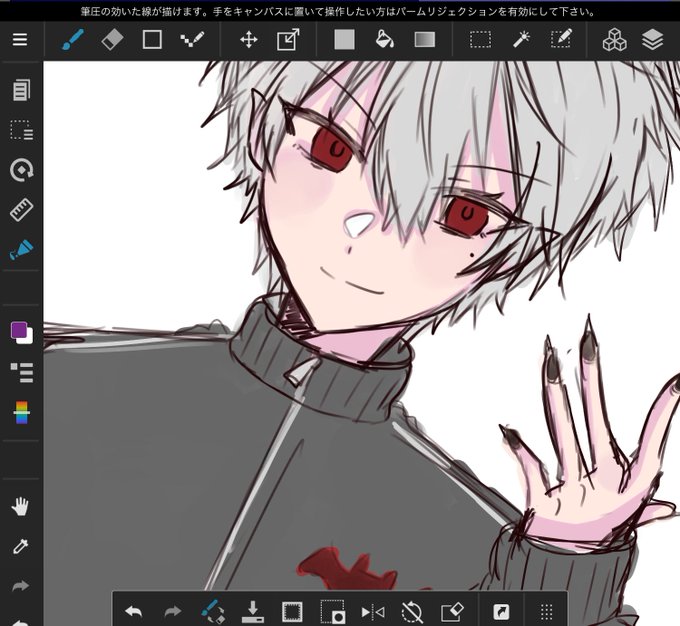Toggle brush/eraser switch in bottom toolbar

(x=213, y=612)
